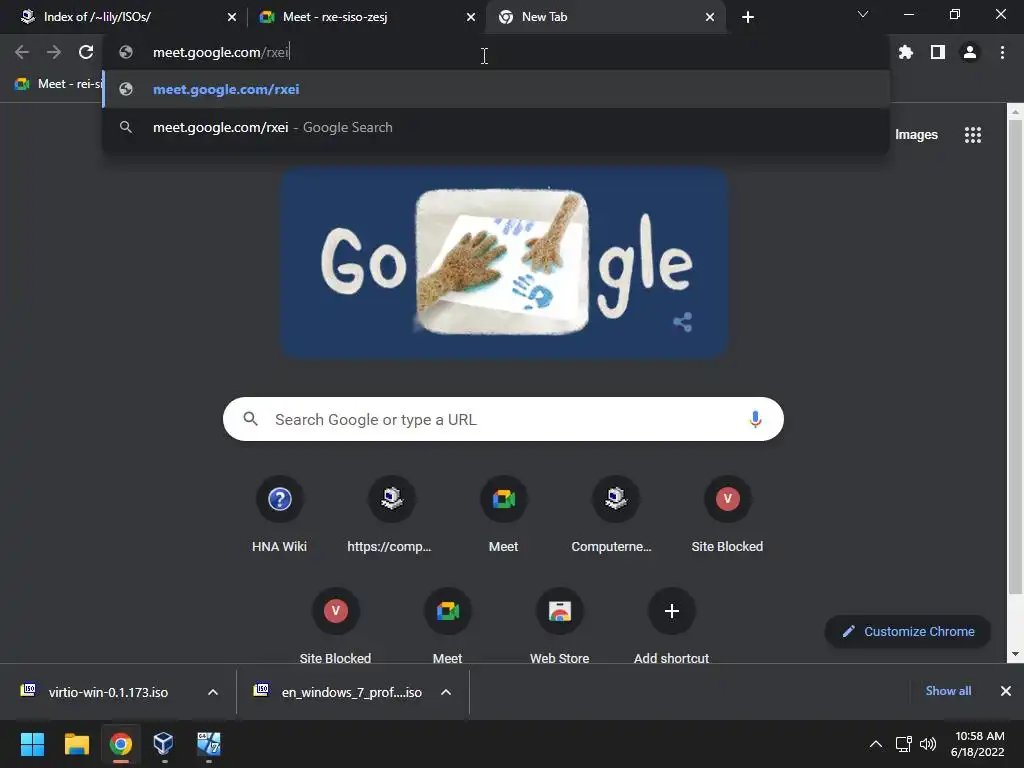Screen dimensions: 1024x768
Task: Open the https://comp... shortcut
Action: pos(391,515)
